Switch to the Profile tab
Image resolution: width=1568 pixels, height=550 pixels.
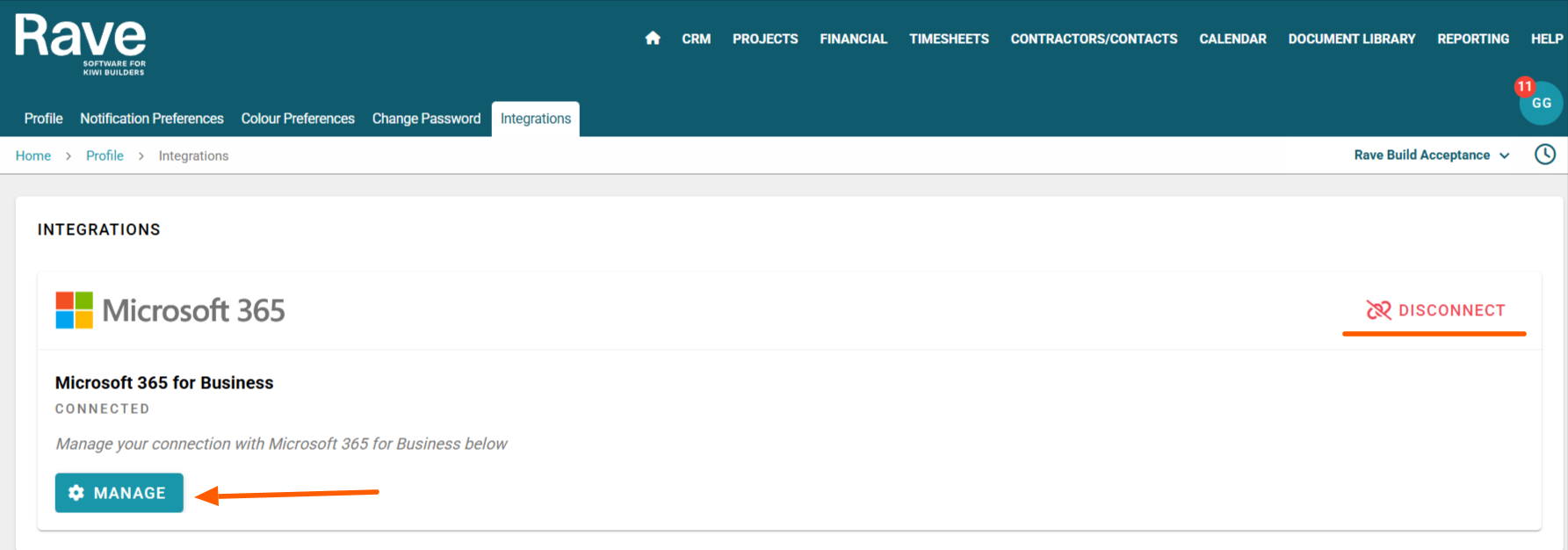click(x=43, y=119)
